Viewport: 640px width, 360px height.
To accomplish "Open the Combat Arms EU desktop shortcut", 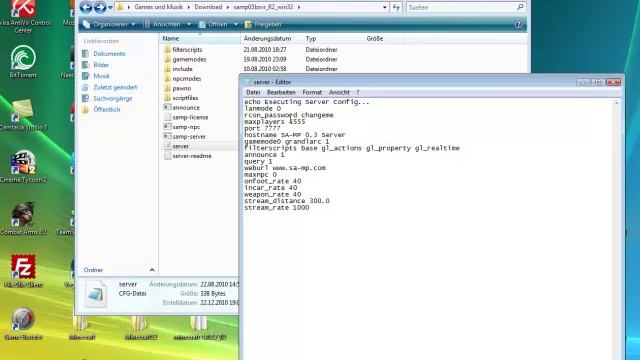I will click(x=23, y=219).
